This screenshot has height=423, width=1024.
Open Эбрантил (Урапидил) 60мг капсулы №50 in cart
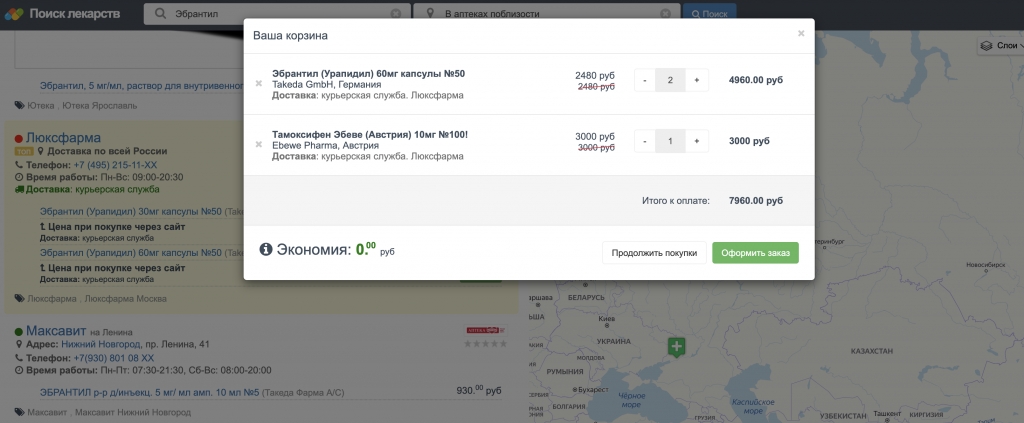pos(368,74)
